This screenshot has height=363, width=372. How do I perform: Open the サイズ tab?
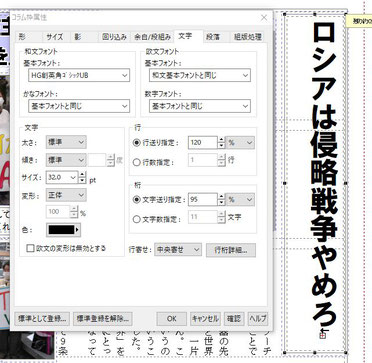click(55, 37)
